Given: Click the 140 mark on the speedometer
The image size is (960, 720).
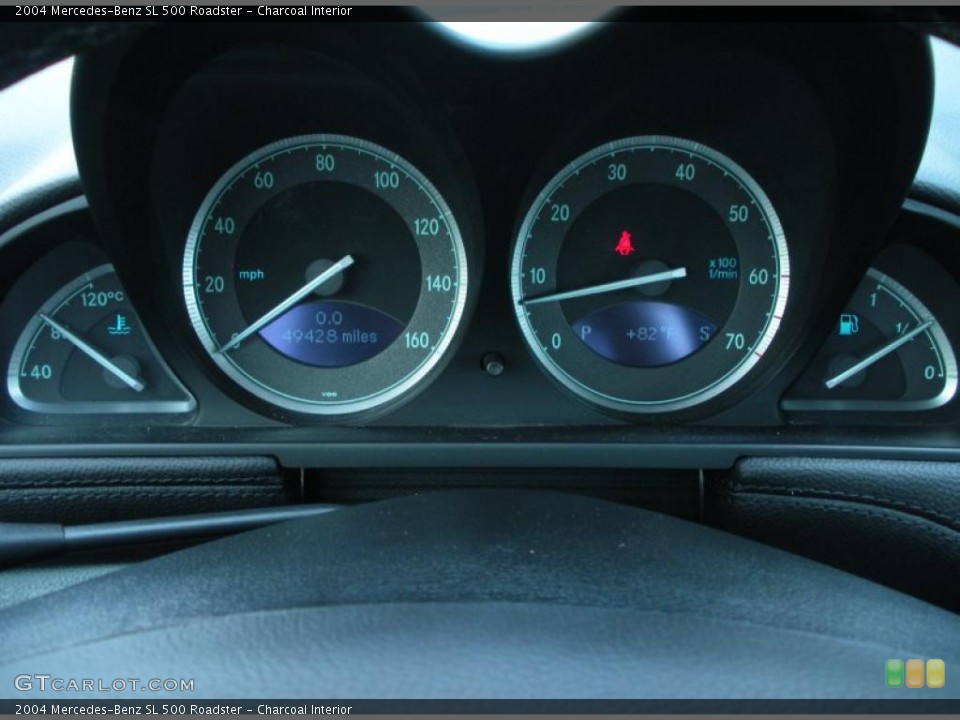Looking at the screenshot, I should point(438,283).
